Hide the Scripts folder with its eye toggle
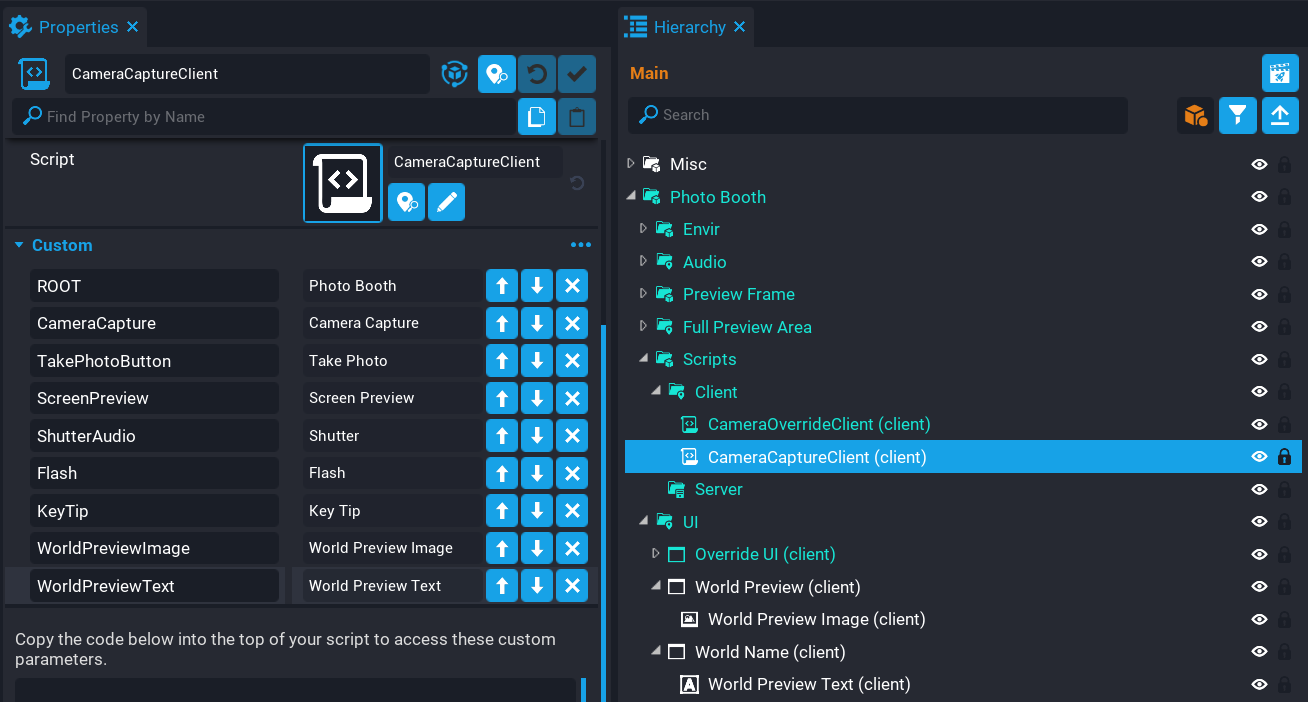The image size is (1308, 702). click(x=1260, y=358)
